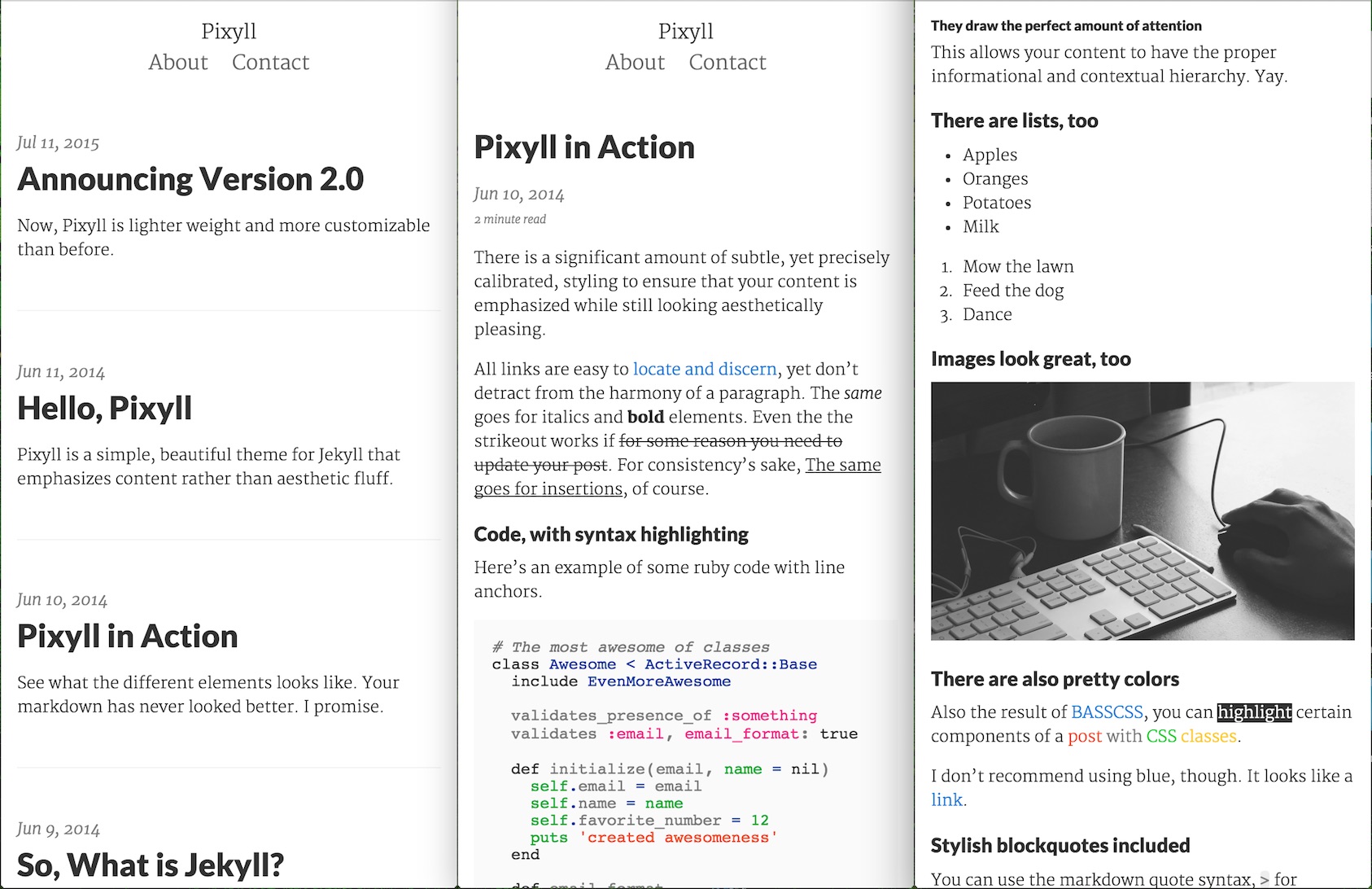Image resolution: width=1372 pixels, height=889 pixels.
Task: Click the green word 'CSS'
Action: click(1161, 736)
